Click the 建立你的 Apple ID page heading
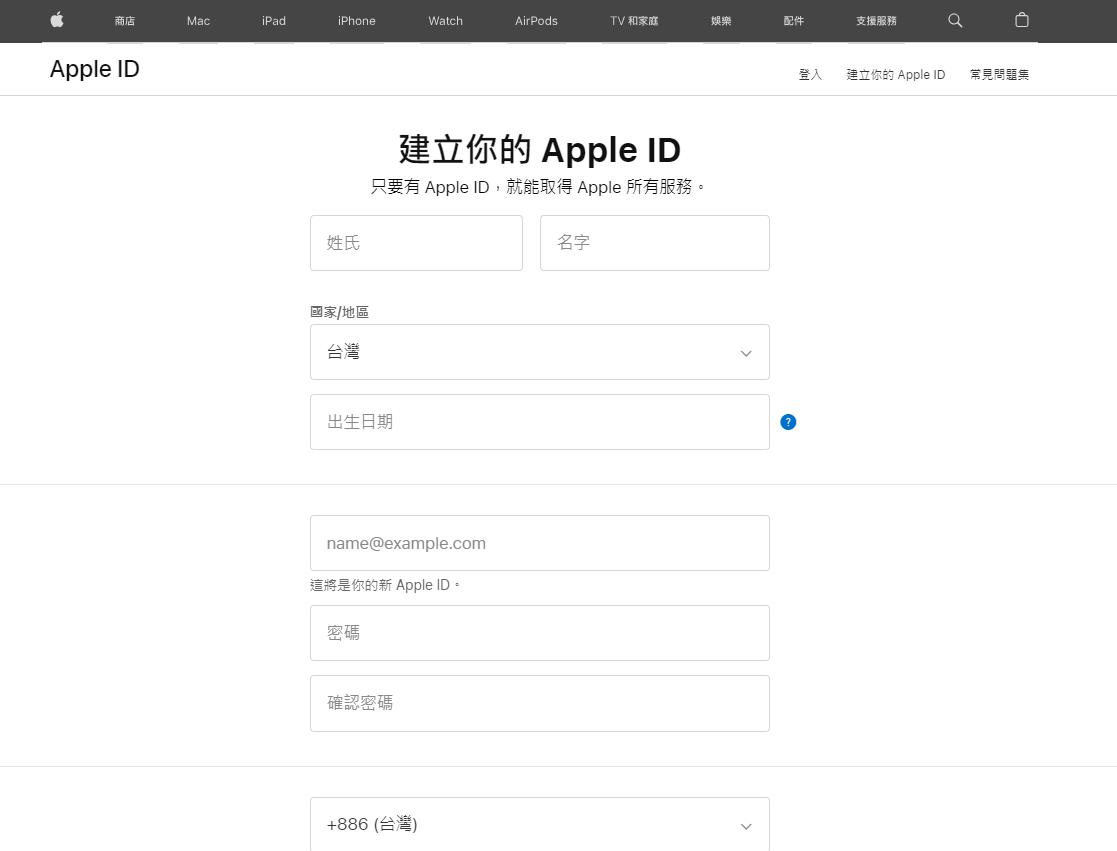The image size is (1117, 851). tap(540, 150)
